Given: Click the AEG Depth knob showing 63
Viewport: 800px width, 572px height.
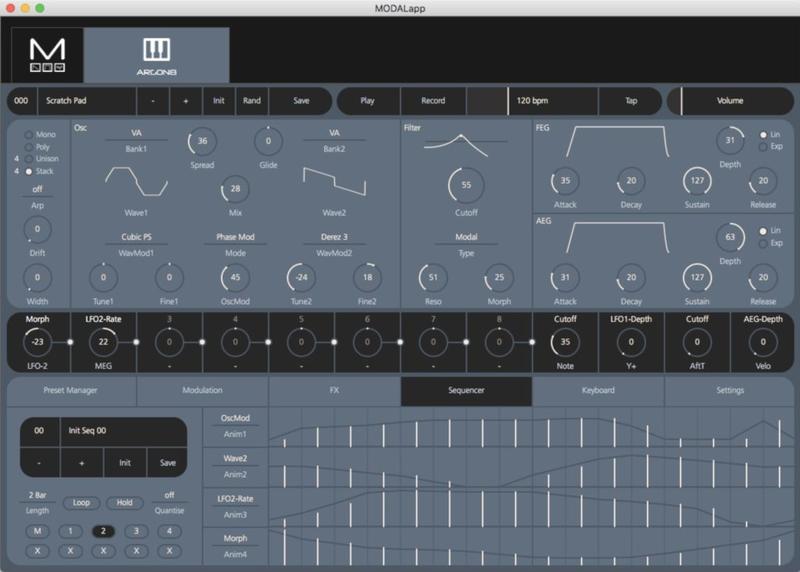Looking at the screenshot, I should (x=730, y=237).
